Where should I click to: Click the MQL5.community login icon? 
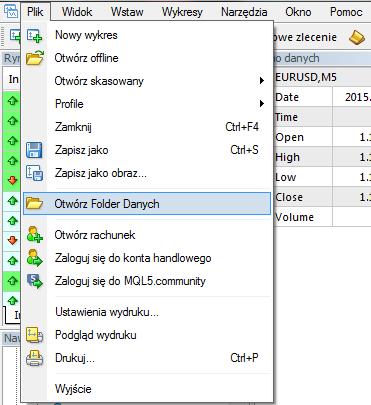(35, 281)
